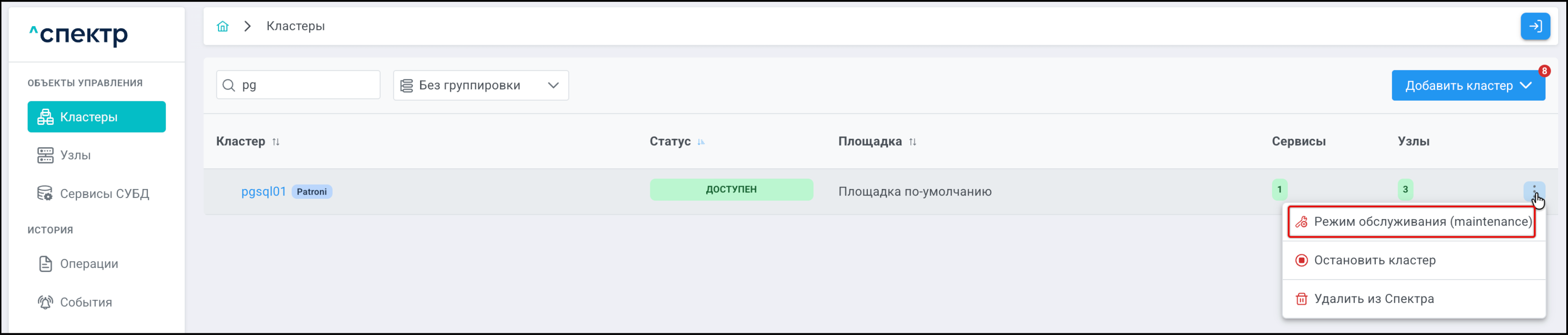This screenshot has height=335, width=1568.
Task: Select Режим обслуживания (maintenance) menu entry
Action: tap(1422, 222)
